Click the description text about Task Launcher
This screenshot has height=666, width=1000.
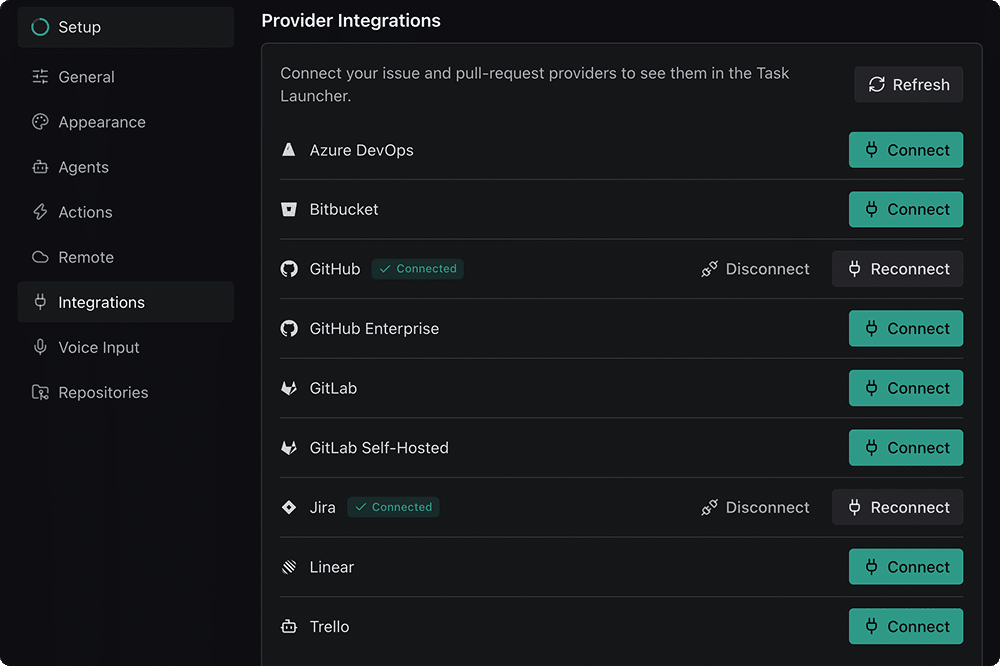pos(534,84)
